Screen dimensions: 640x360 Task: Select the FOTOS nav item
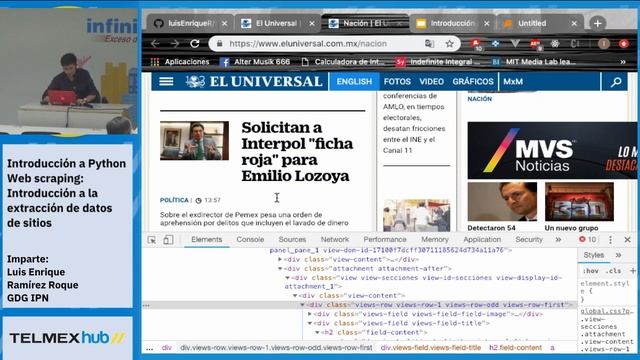[x=397, y=82]
